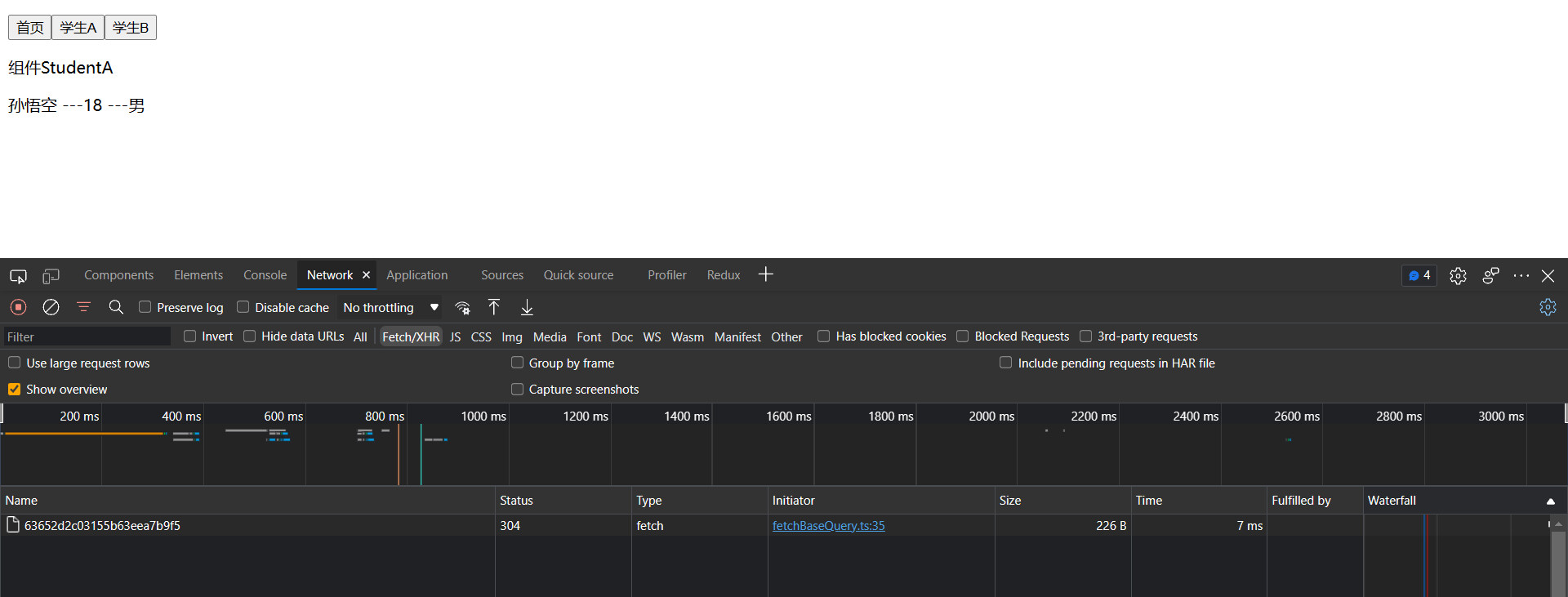
Task: Export HAR file download arrow
Action: pos(527,307)
